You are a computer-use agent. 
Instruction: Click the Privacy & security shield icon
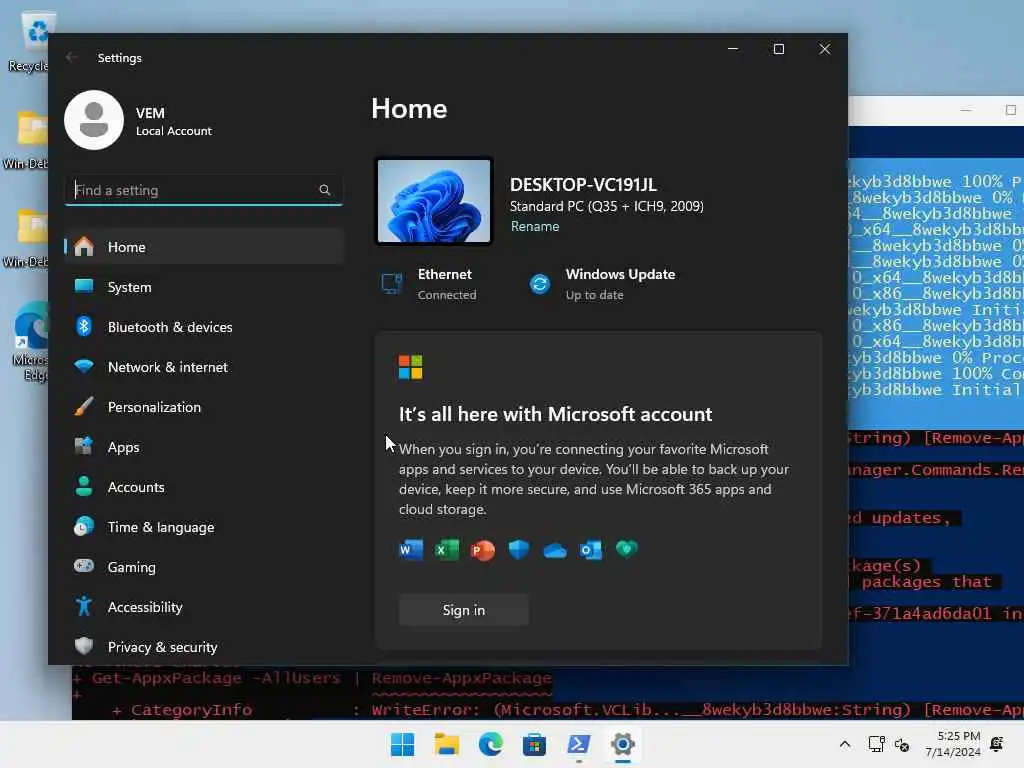click(x=84, y=647)
